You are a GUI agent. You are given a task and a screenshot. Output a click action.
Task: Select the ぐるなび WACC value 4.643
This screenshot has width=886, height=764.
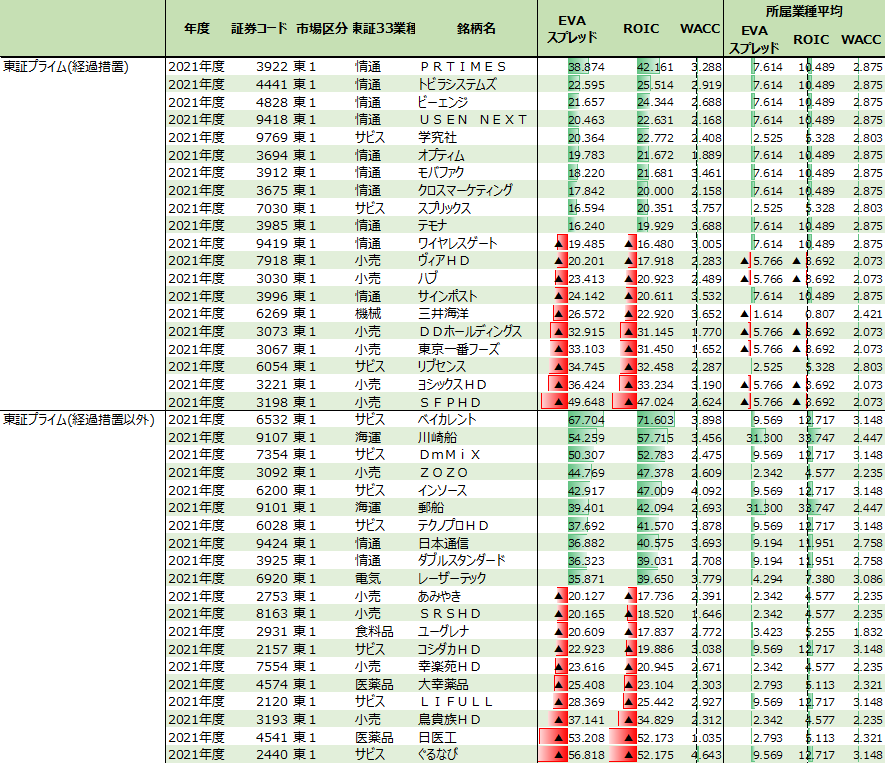[704, 755]
